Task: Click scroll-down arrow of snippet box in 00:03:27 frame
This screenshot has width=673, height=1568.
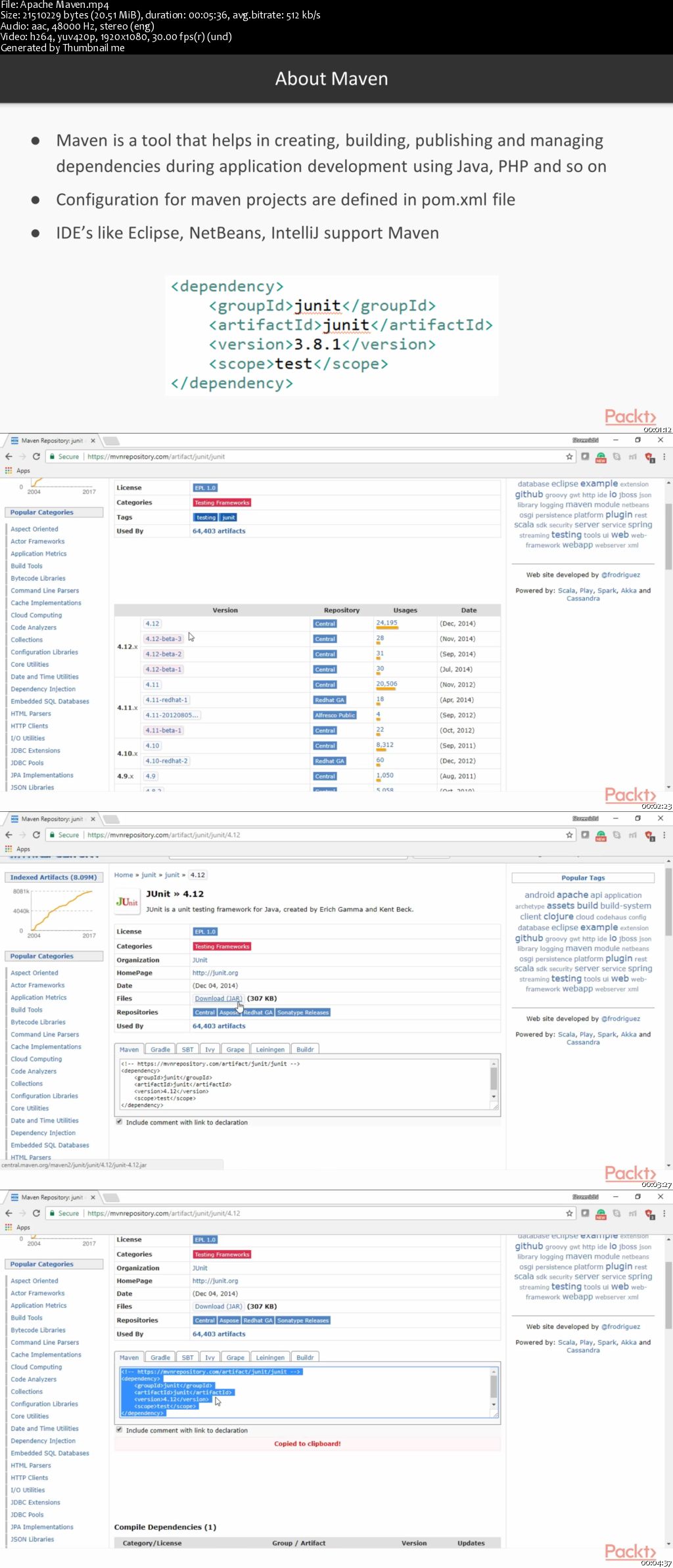Action: (494, 1097)
